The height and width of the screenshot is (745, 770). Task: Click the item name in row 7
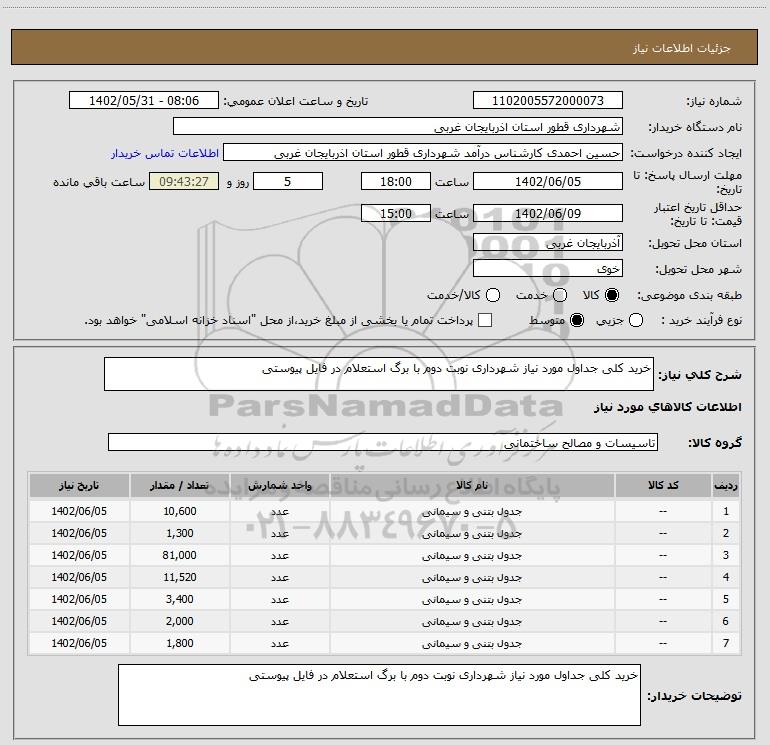[472, 643]
